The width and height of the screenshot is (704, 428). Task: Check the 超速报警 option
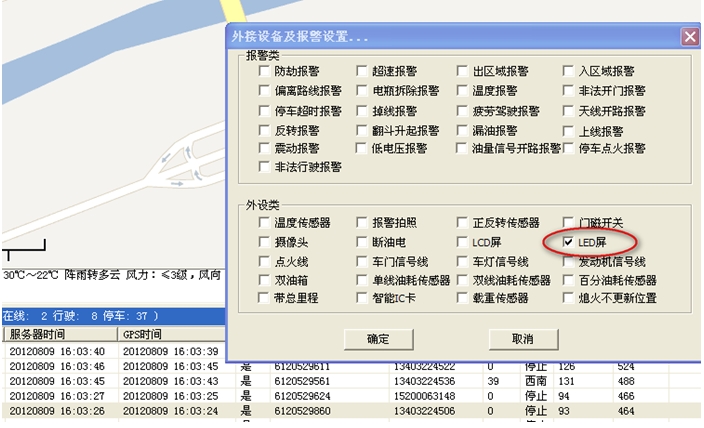pyautogui.click(x=362, y=72)
